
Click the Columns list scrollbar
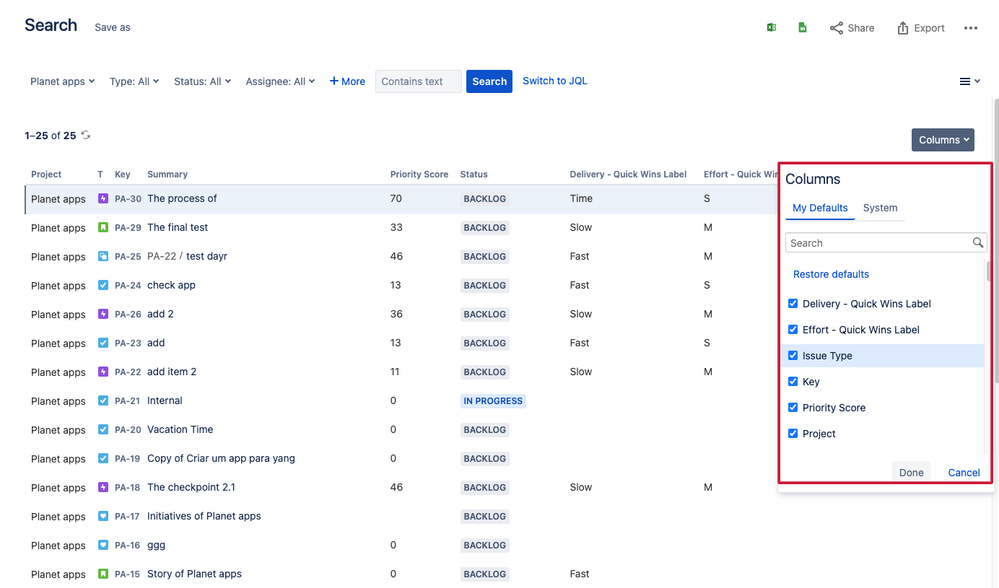[989, 271]
